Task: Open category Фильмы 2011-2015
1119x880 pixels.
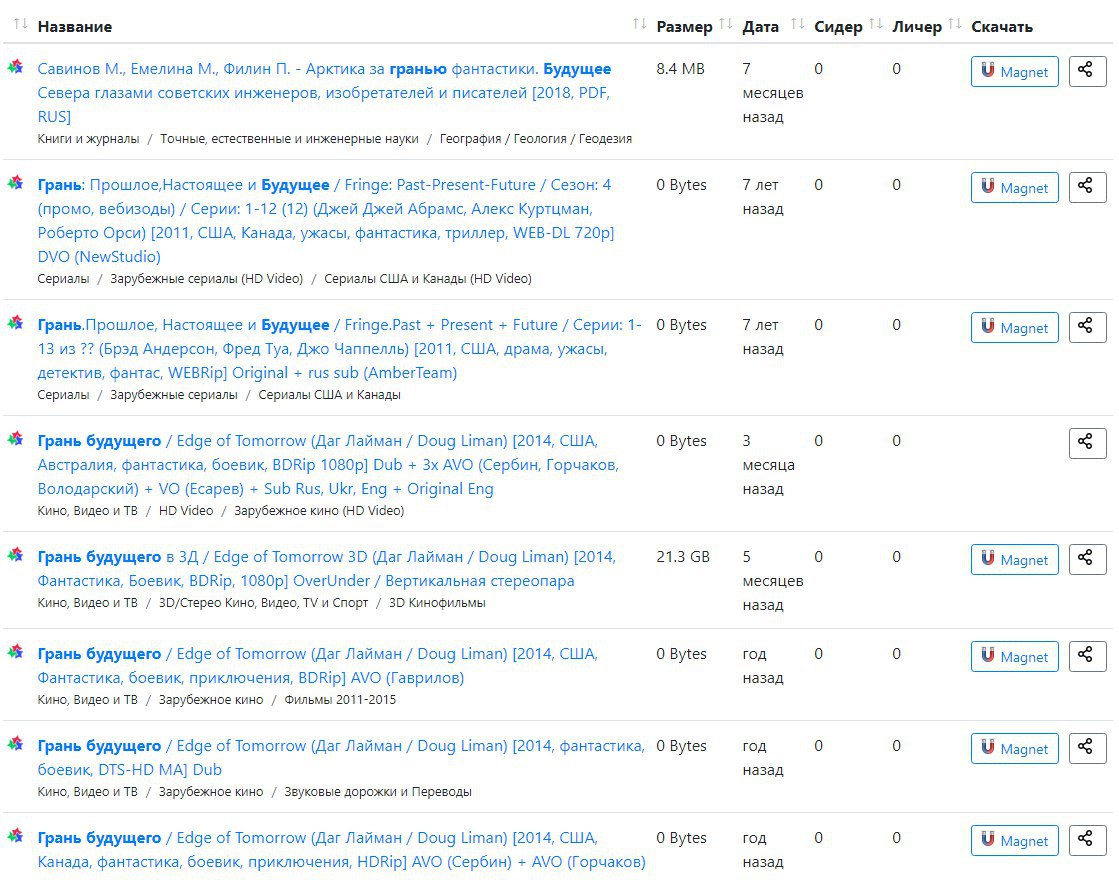Action: click(x=340, y=699)
